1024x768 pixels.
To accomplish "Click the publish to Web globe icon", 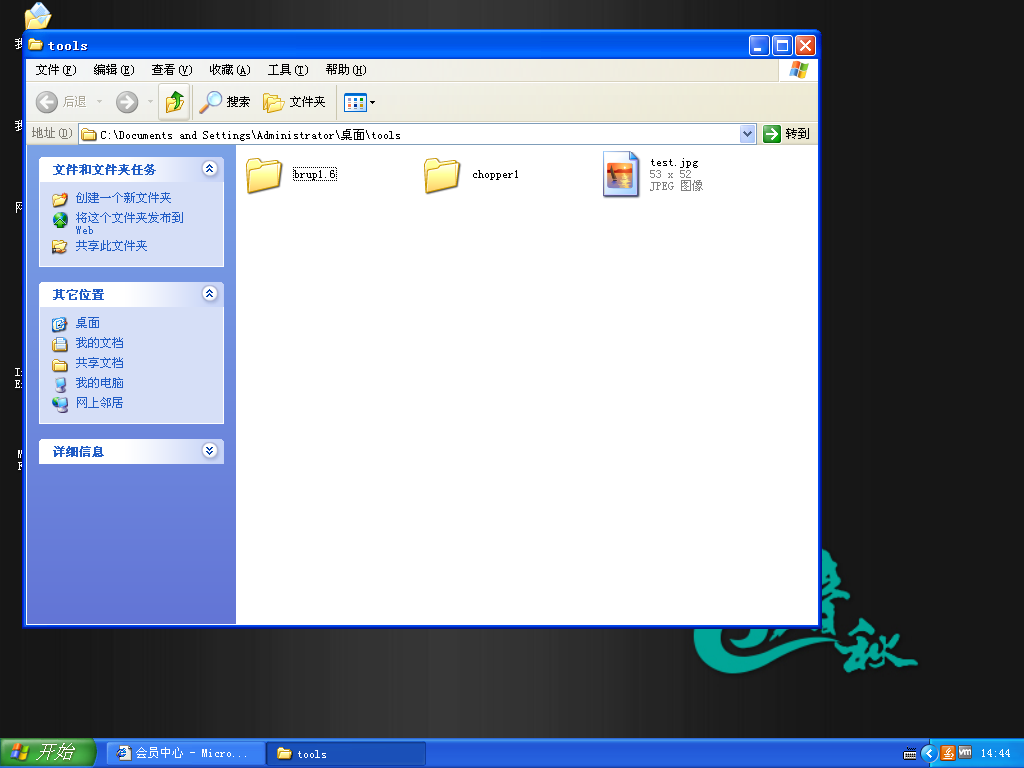I will tap(60, 221).
